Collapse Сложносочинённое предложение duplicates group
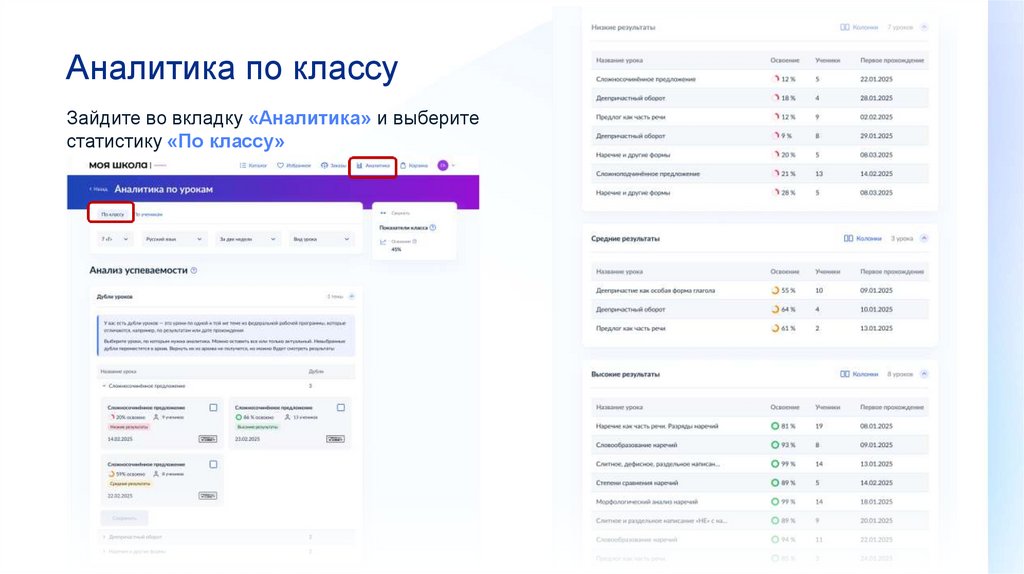This screenshot has height=574, width=1024. click(x=104, y=386)
